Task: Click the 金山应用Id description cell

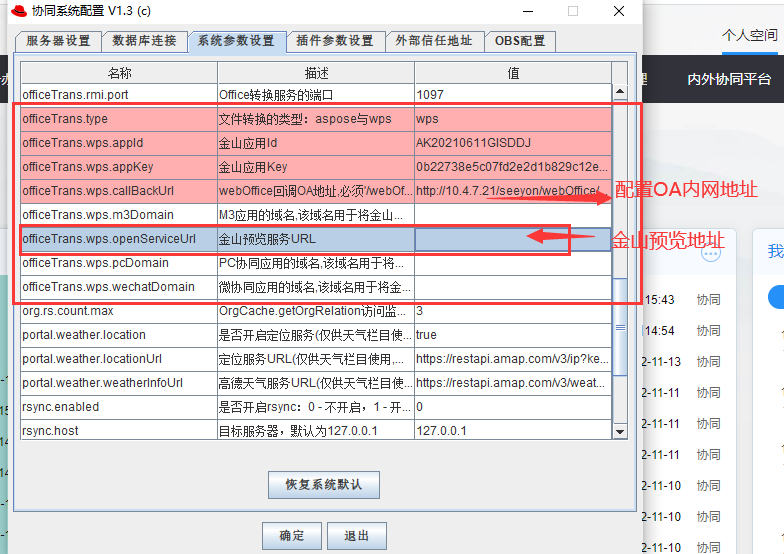Action: pos(316,143)
